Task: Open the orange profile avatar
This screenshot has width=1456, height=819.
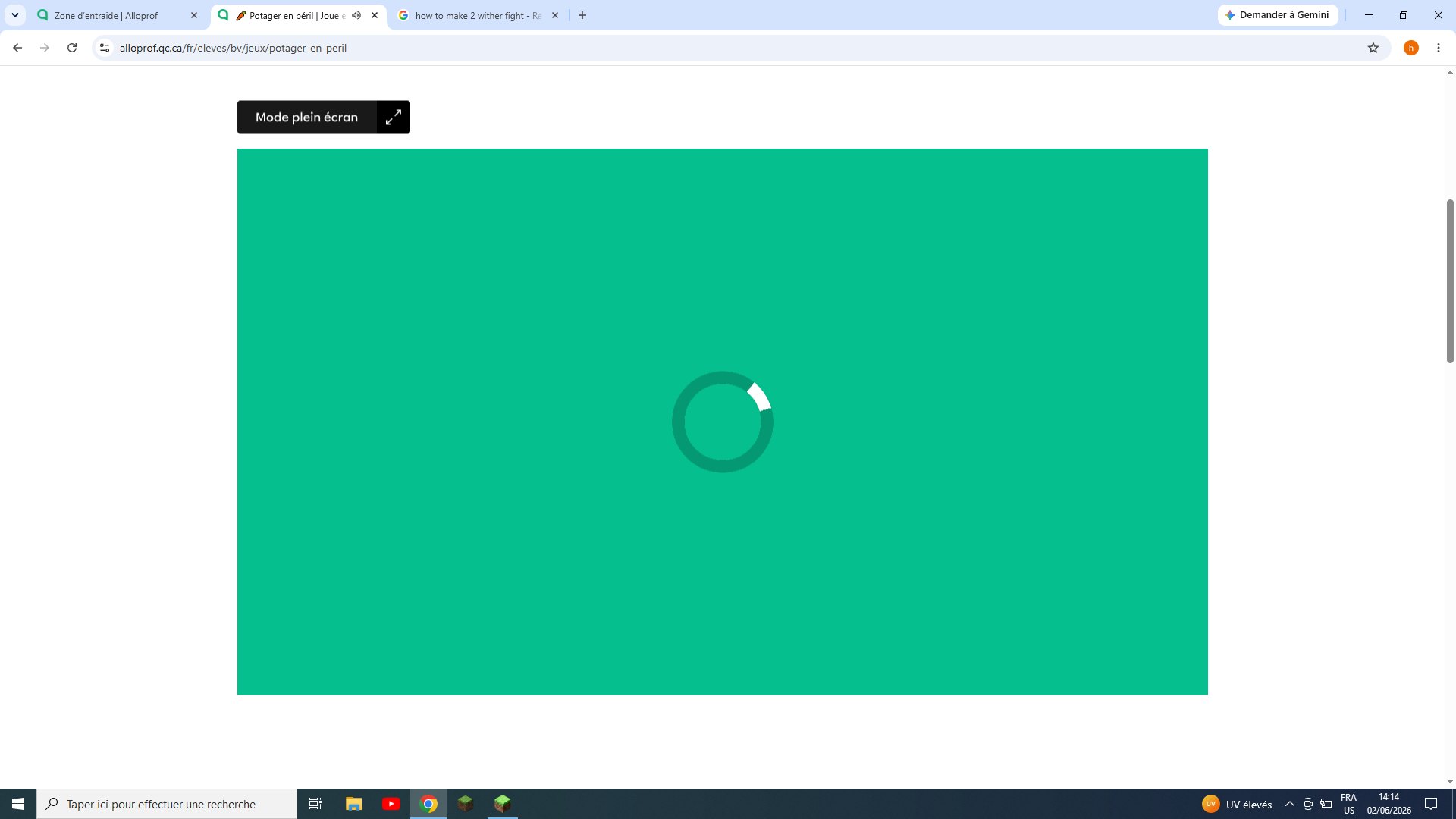Action: click(x=1411, y=48)
